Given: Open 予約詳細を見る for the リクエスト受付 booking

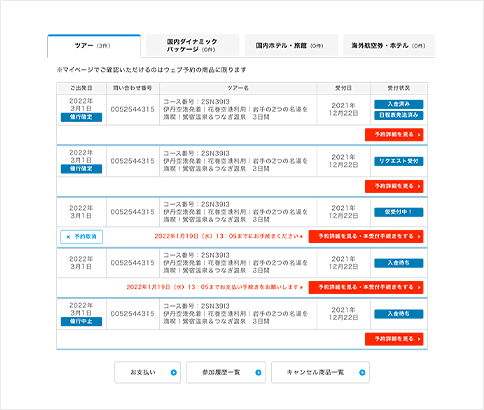Looking at the screenshot, I should pyautogui.click(x=394, y=186).
